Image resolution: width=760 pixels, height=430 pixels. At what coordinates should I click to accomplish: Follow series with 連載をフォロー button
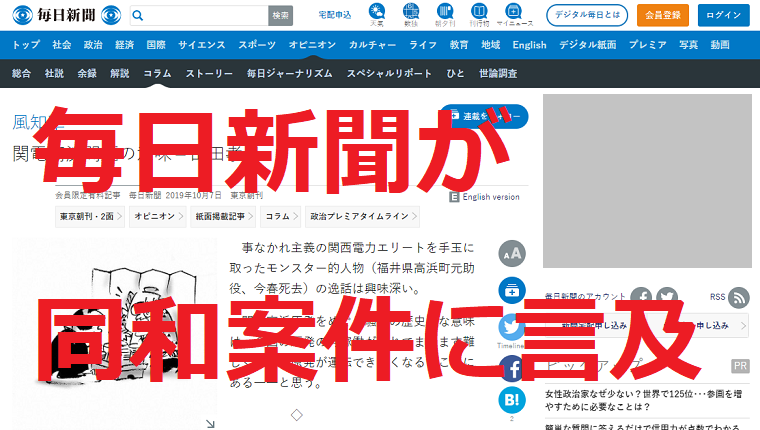(x=484, y=116)
